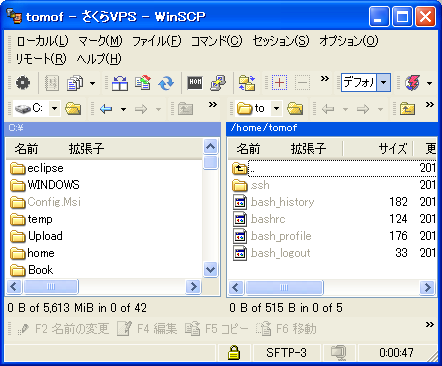Expand main toolbar overflow chevron

[325, 79]
